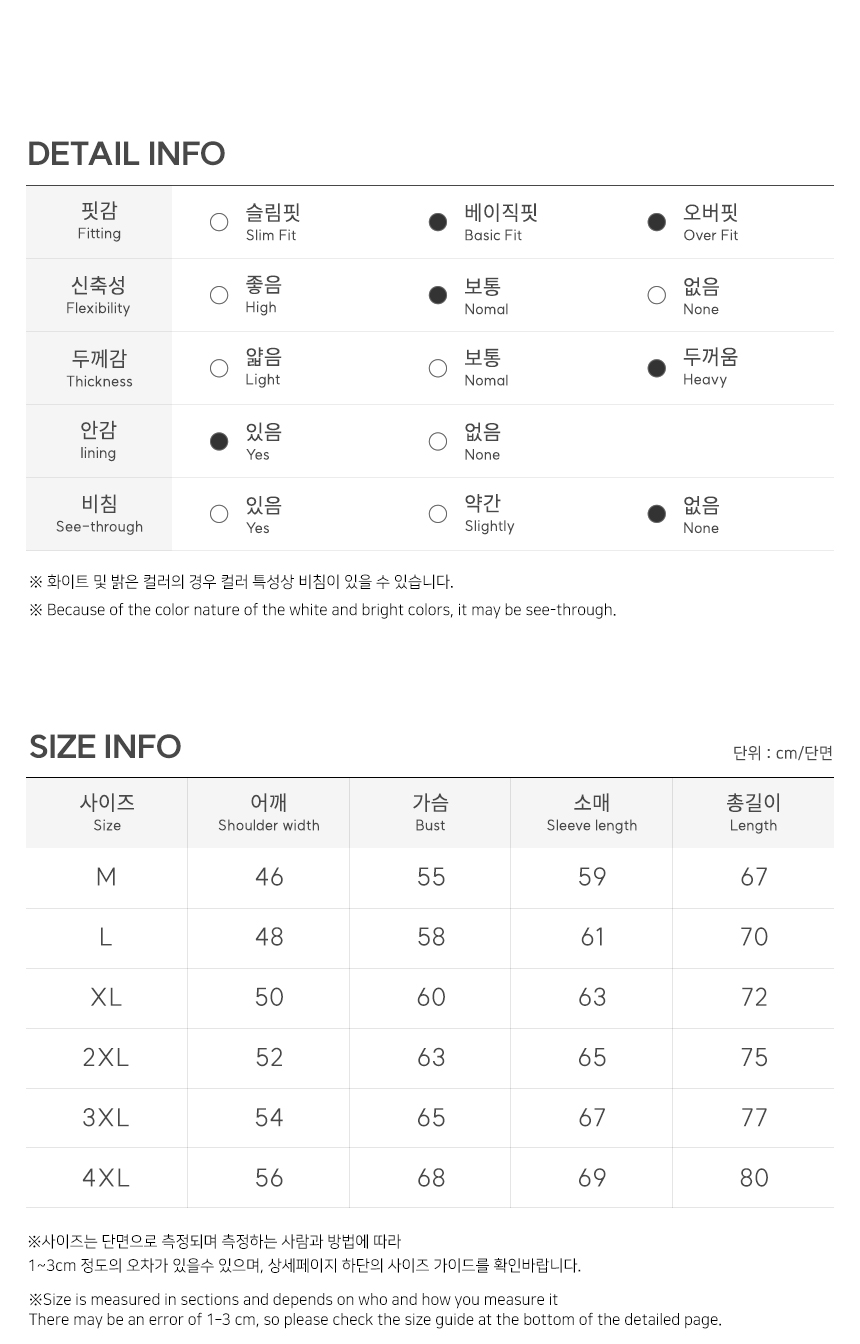Viewport: 860px width, 1344px height.
Task: Click the Sleeve length column header
Action: pyautogui.click(x=592, y=813)
